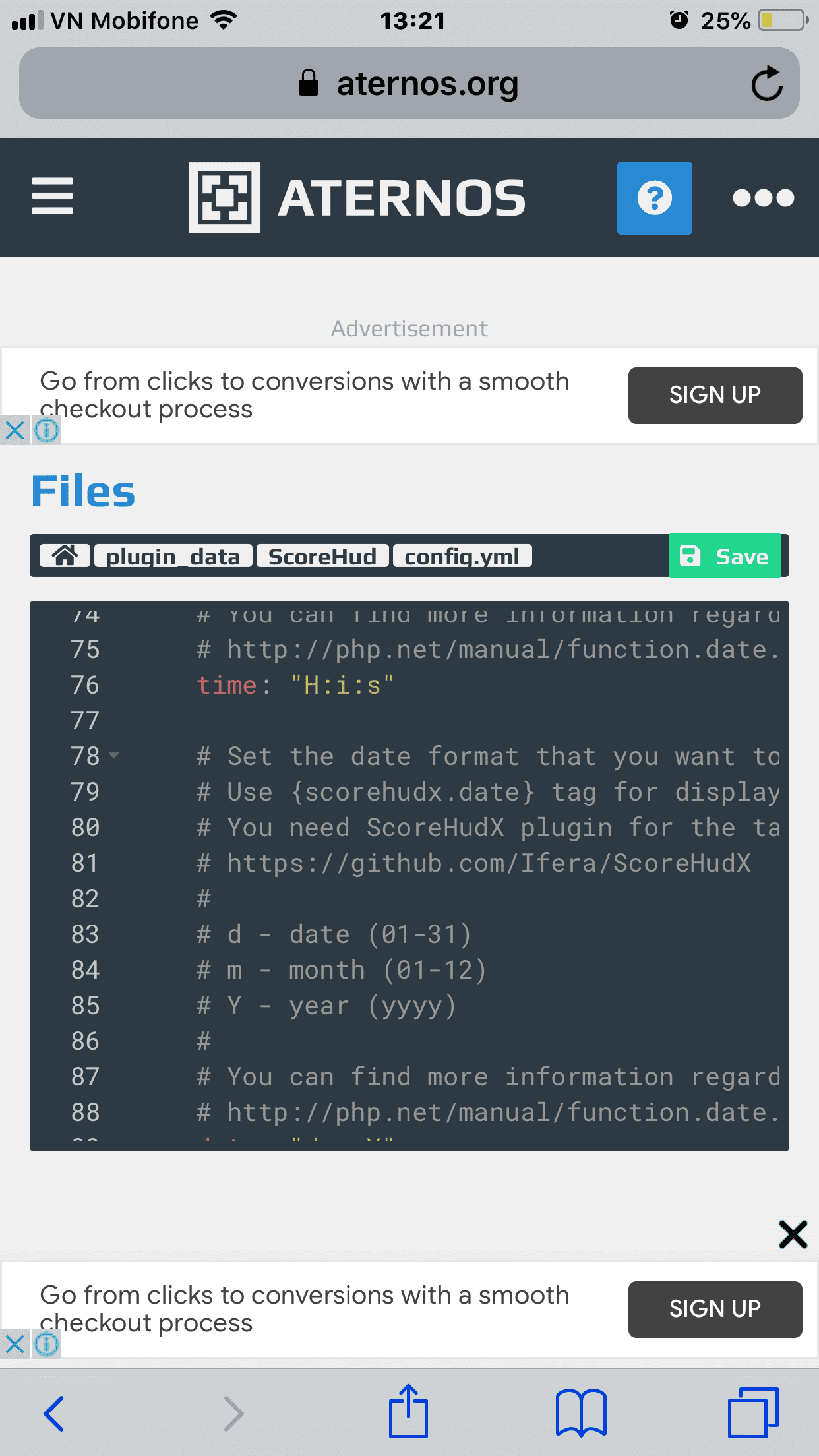This screenshot has width=819, height=1456.
Task: Tap the aternos.org address bar
Action: click(x=409, y=84)
